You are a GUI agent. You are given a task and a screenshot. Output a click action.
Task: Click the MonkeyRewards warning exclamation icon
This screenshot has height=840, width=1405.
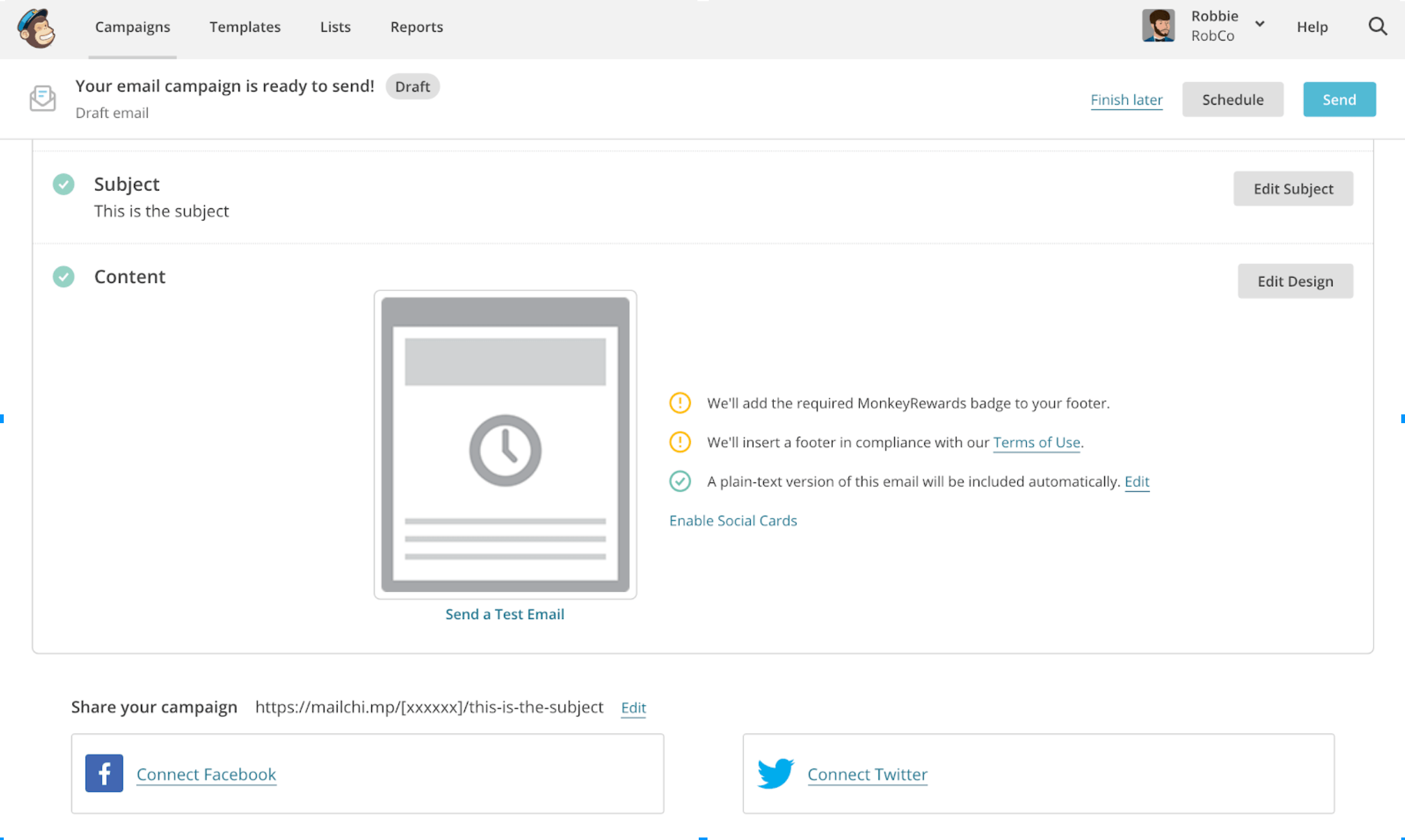tap(679, 403)
